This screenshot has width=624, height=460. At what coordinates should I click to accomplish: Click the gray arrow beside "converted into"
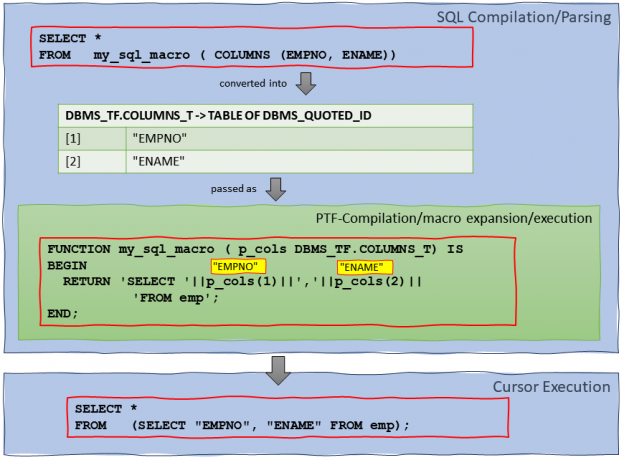tap(306, 84)
